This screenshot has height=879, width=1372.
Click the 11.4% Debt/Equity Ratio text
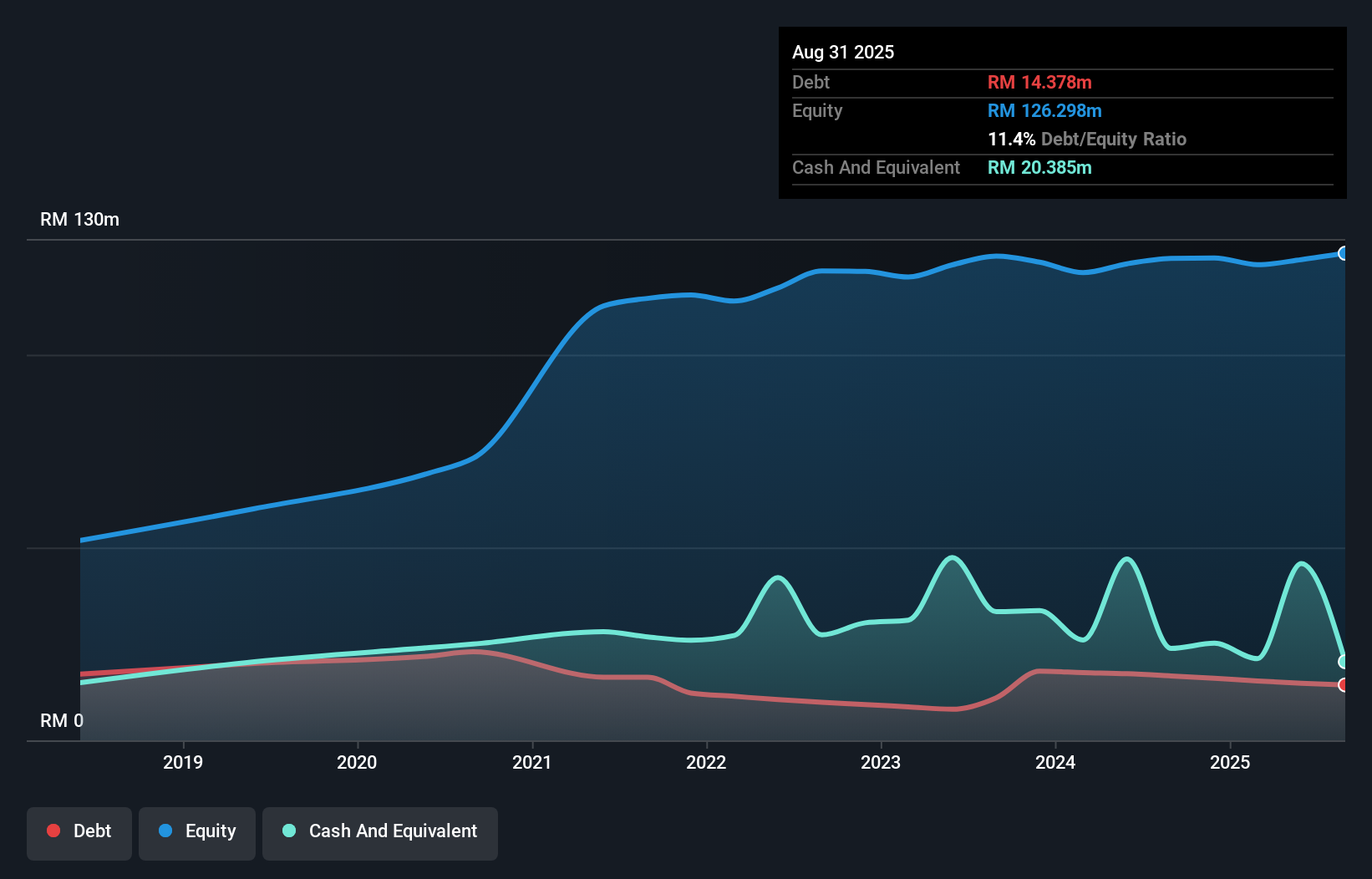coord(1086,140)
